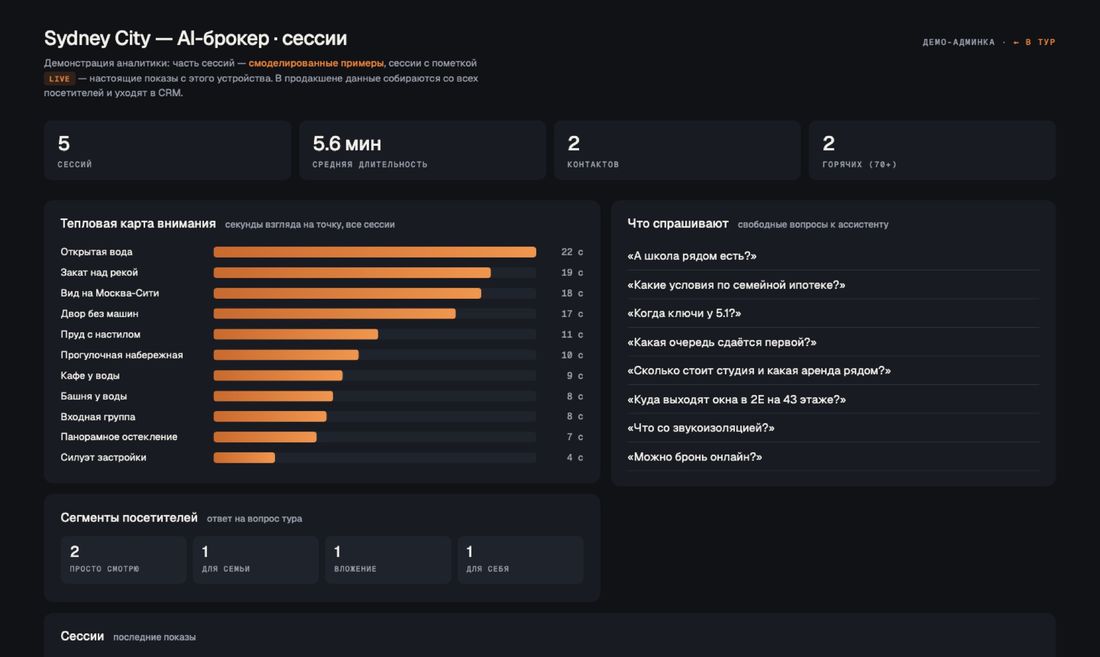
Task: Click the «22 с» value for Открытая вода
Action: click(x=572, y=252)
